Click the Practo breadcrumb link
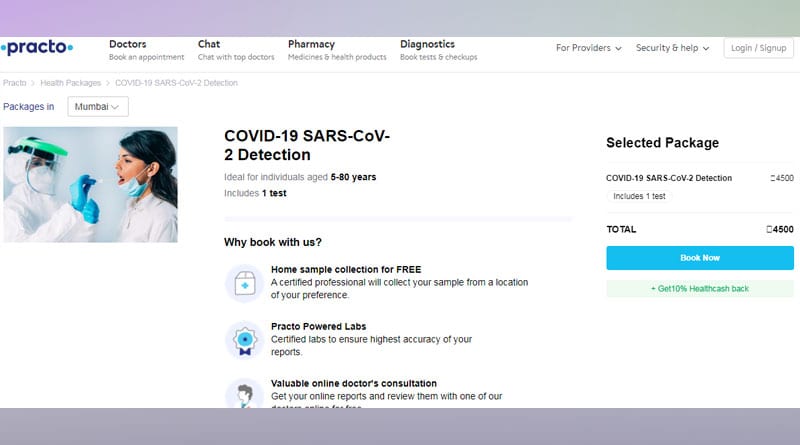 coord(14,83)
